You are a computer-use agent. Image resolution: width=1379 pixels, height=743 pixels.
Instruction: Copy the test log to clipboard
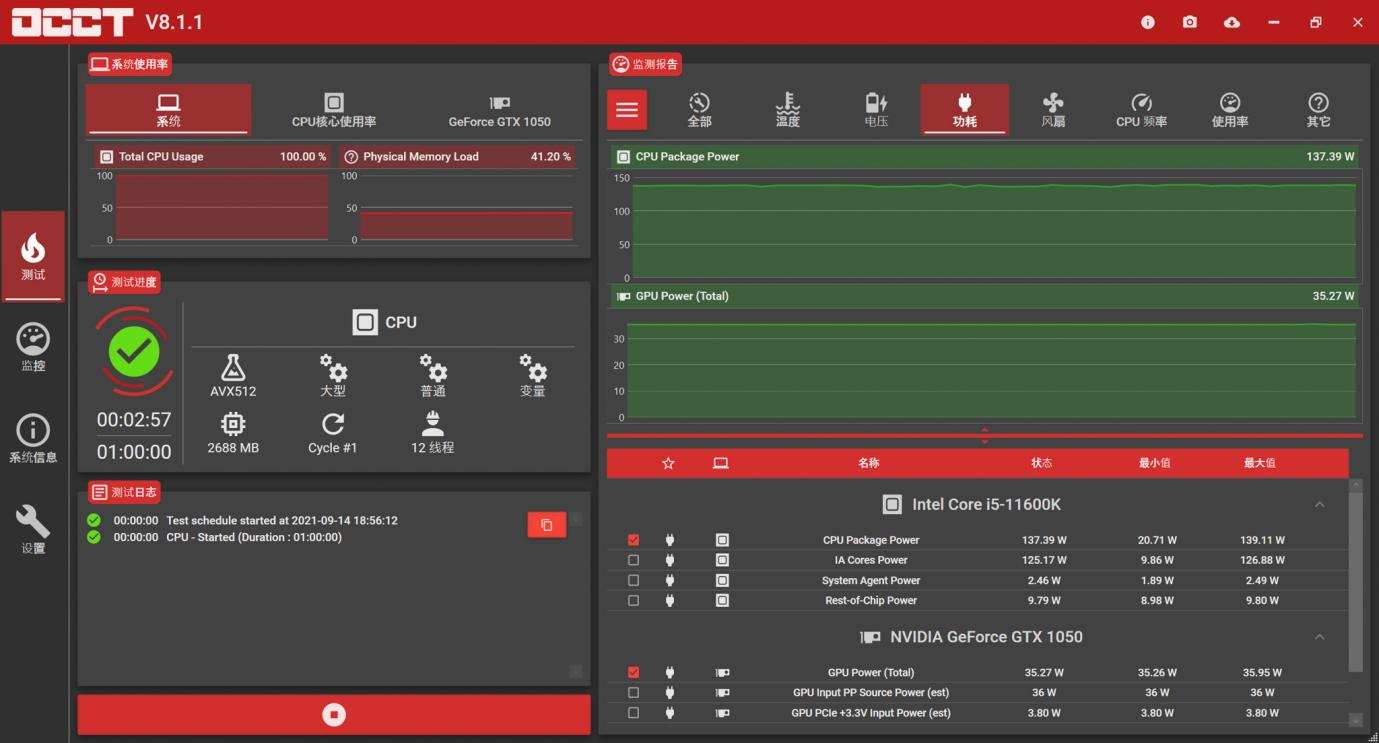tap(547, 524)
